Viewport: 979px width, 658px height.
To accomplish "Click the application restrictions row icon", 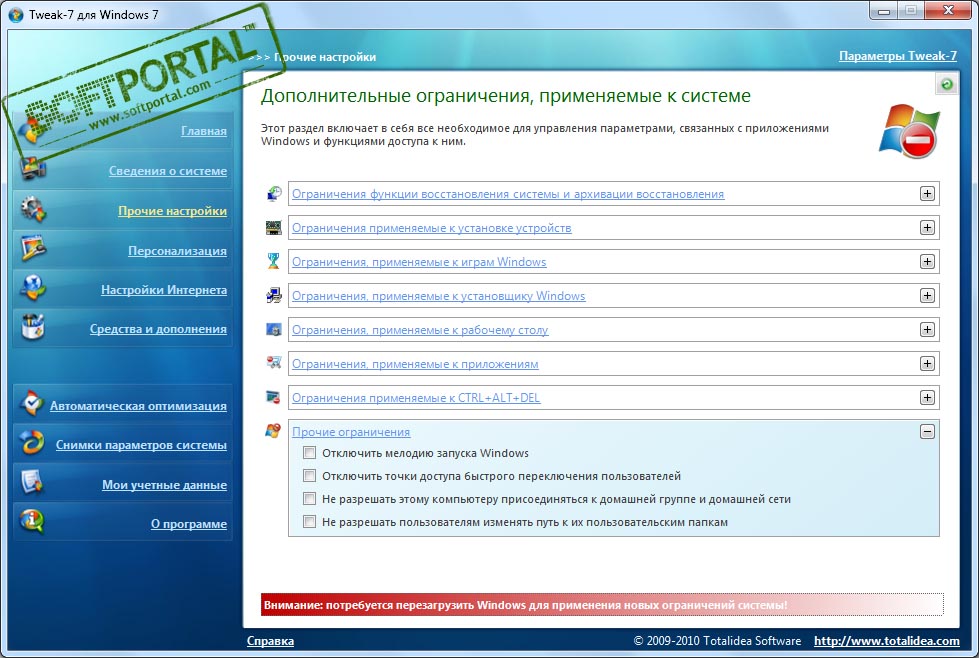I will pos(273,363).
